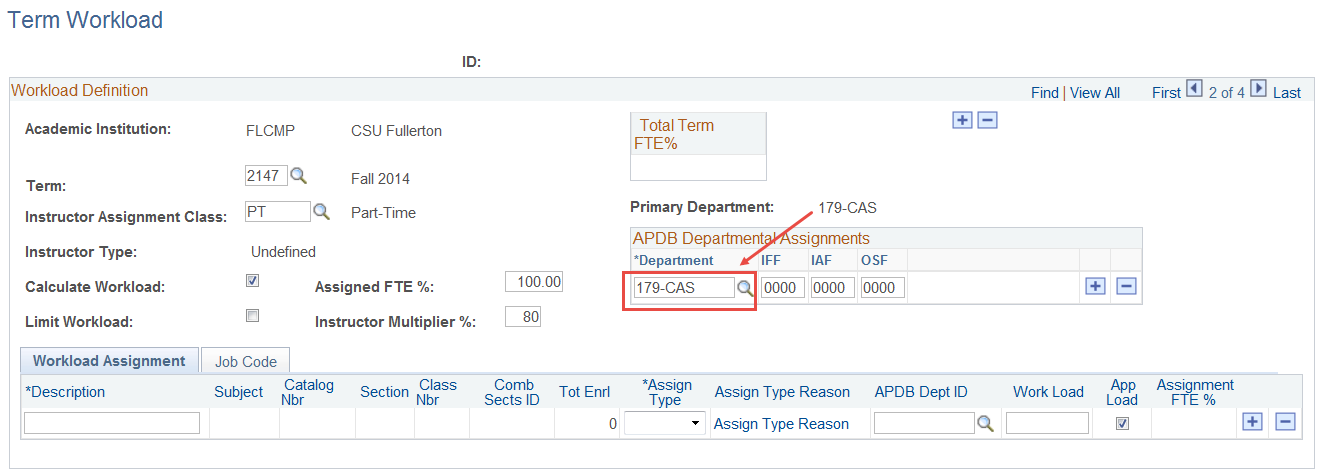Go to Last row link

tap(1287, 92)
